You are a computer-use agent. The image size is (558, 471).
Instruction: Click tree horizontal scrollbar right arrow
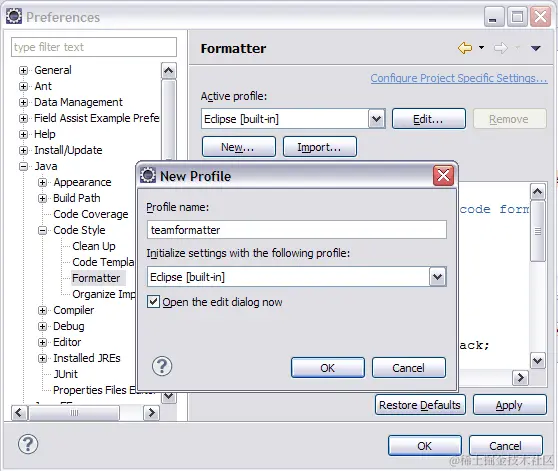tap(152, 413)
